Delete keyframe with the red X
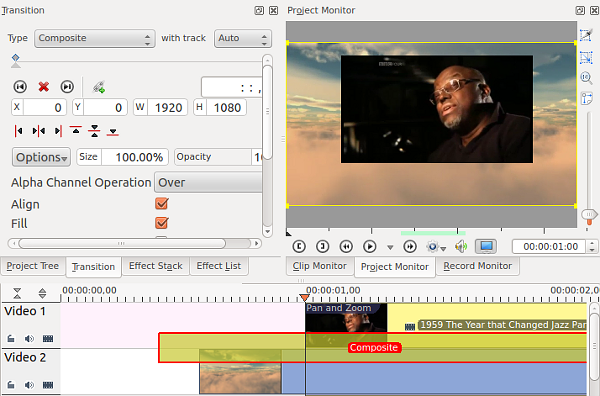This screenshot has height=396, width=600. [44, 87]
